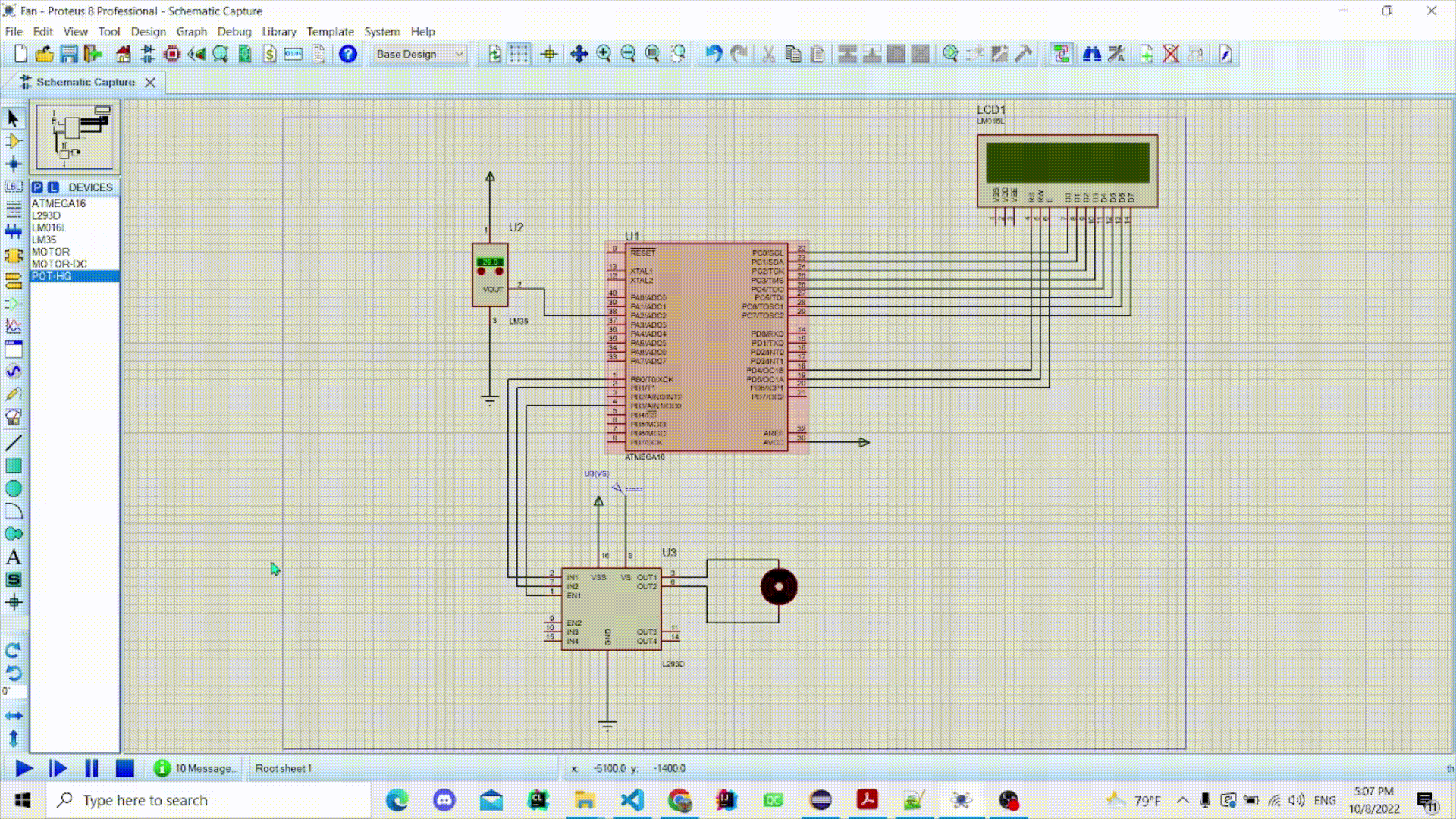1456x819 pixels.
Task: Click the Undo arrow icon
Action: tap(714, 54)
